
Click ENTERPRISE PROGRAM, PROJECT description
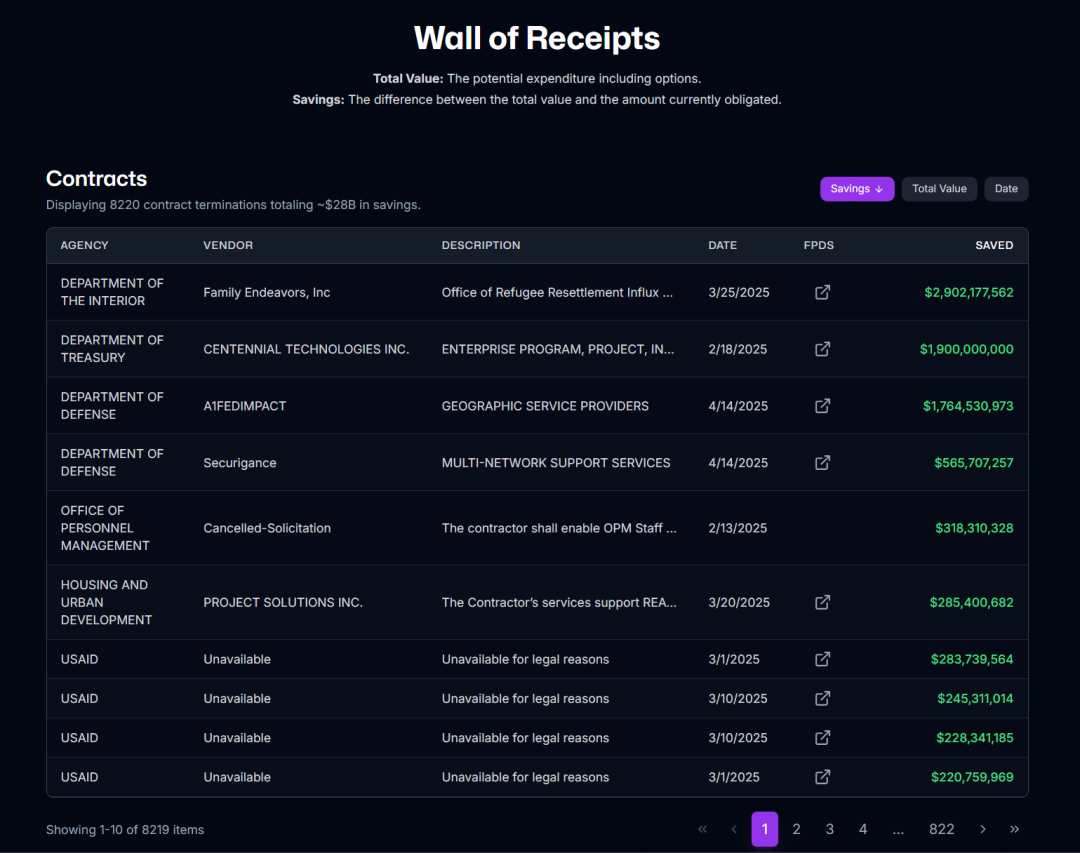(558, 349)
